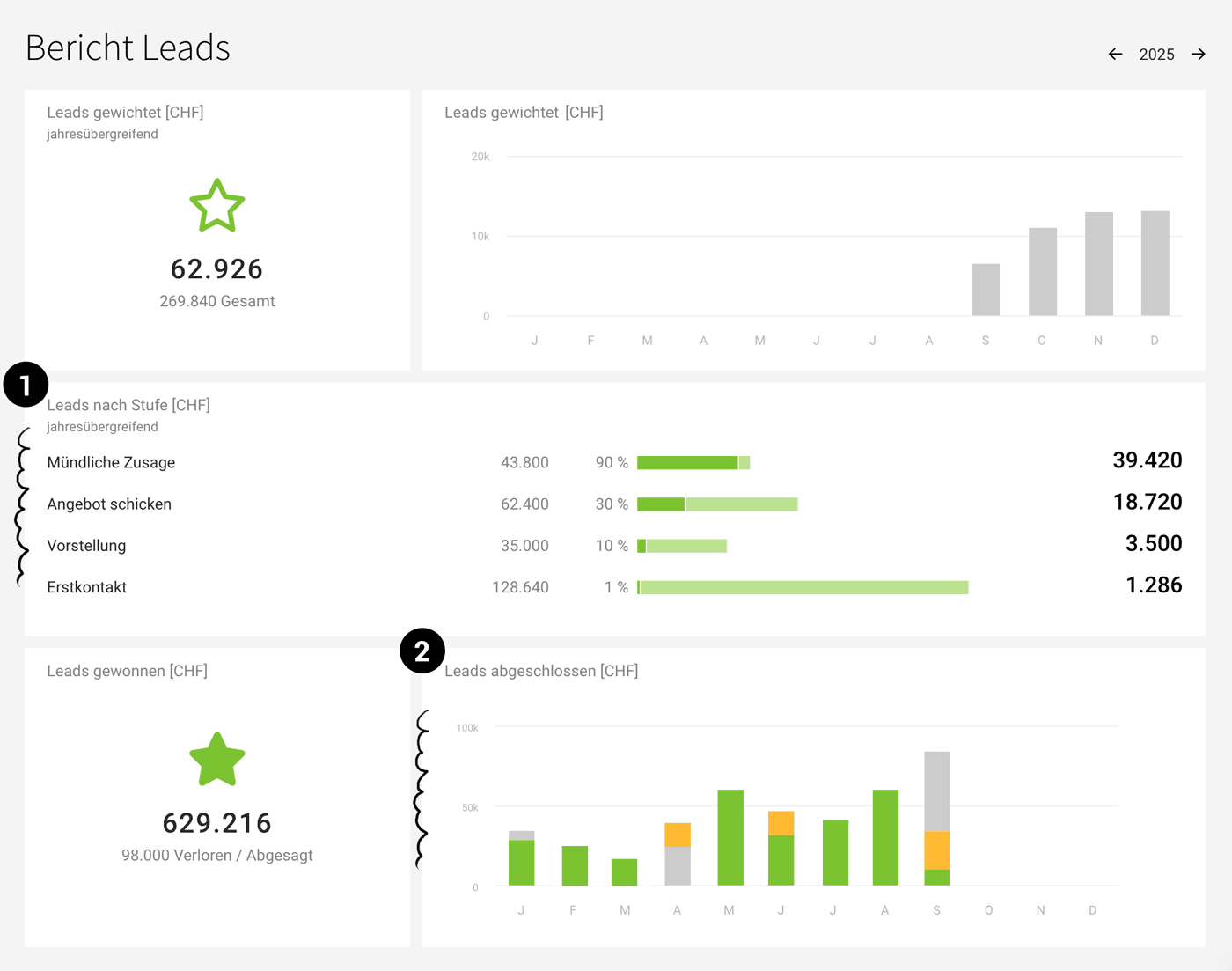Click the Erstkontakt progress bar
This screenshot has width=1232, height=971.
[x=801, y=586]
